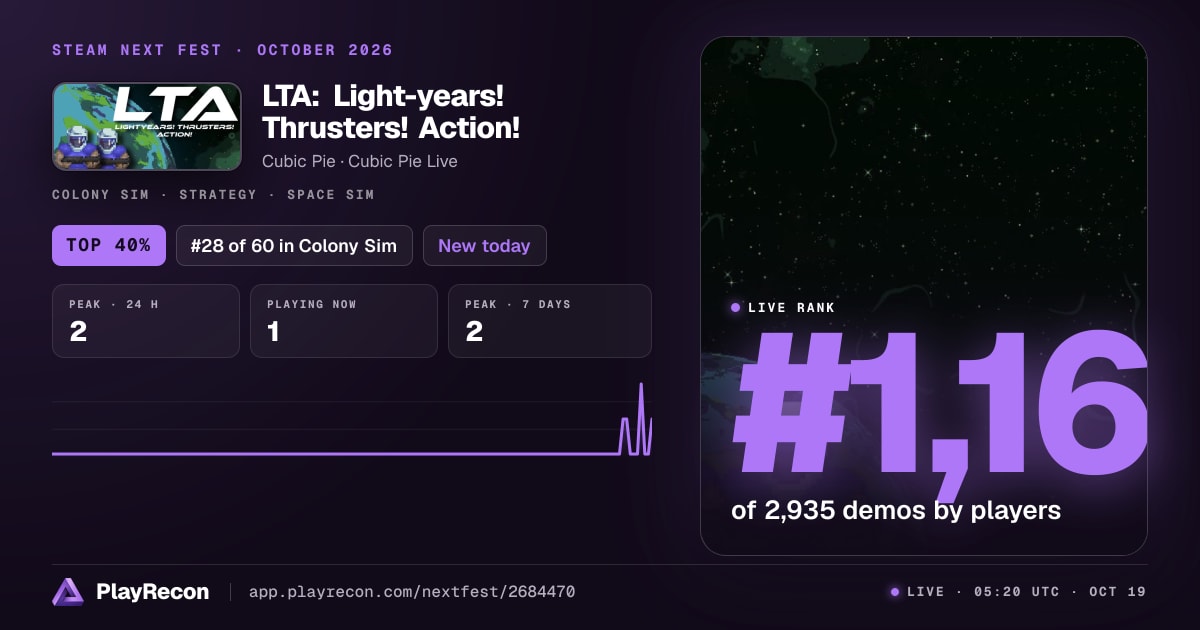Click the PlayRecon brand name

[153, 592]
